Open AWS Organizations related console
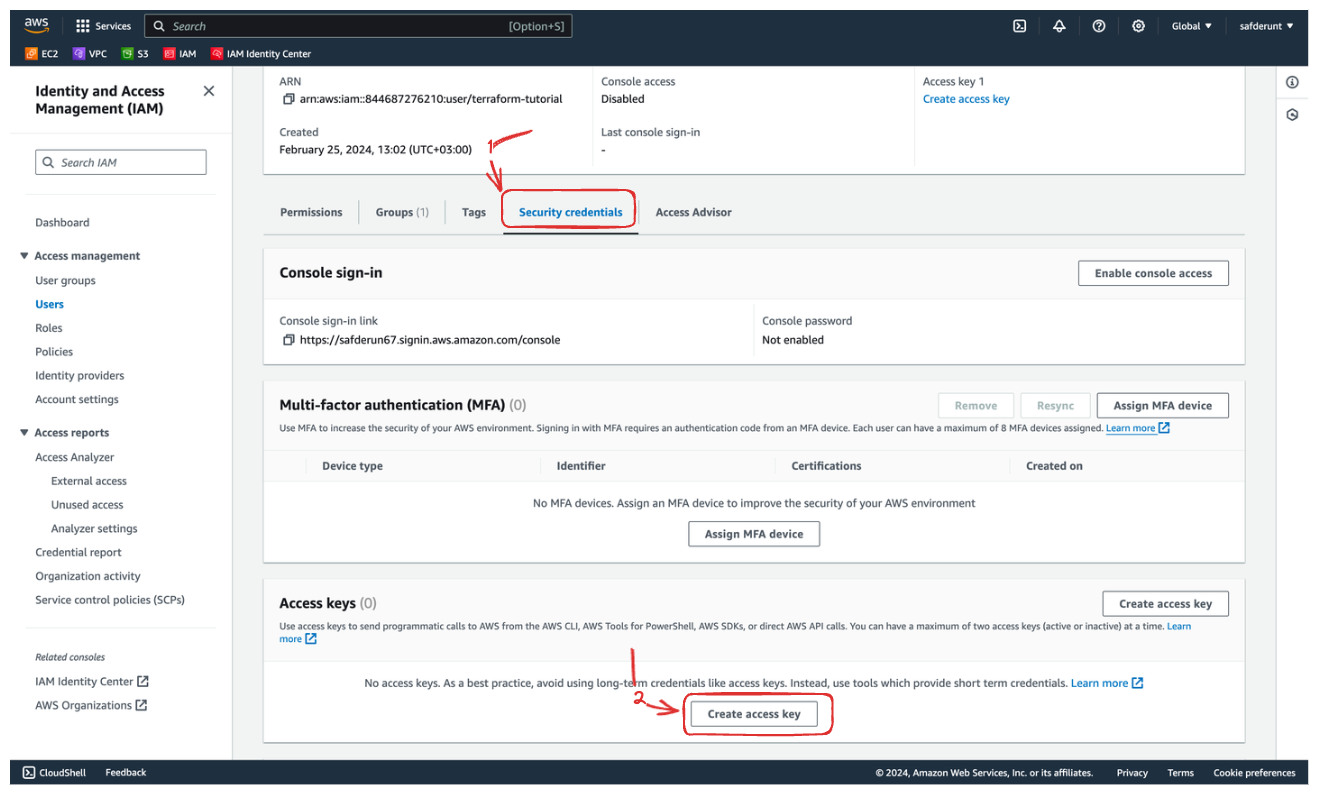The width and height of the screenshot is (1318, 794). 83,705
